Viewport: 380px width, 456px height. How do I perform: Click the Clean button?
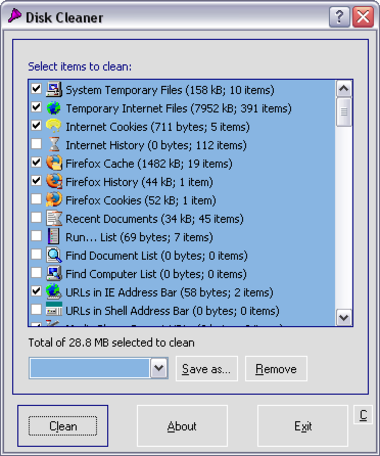63,426
